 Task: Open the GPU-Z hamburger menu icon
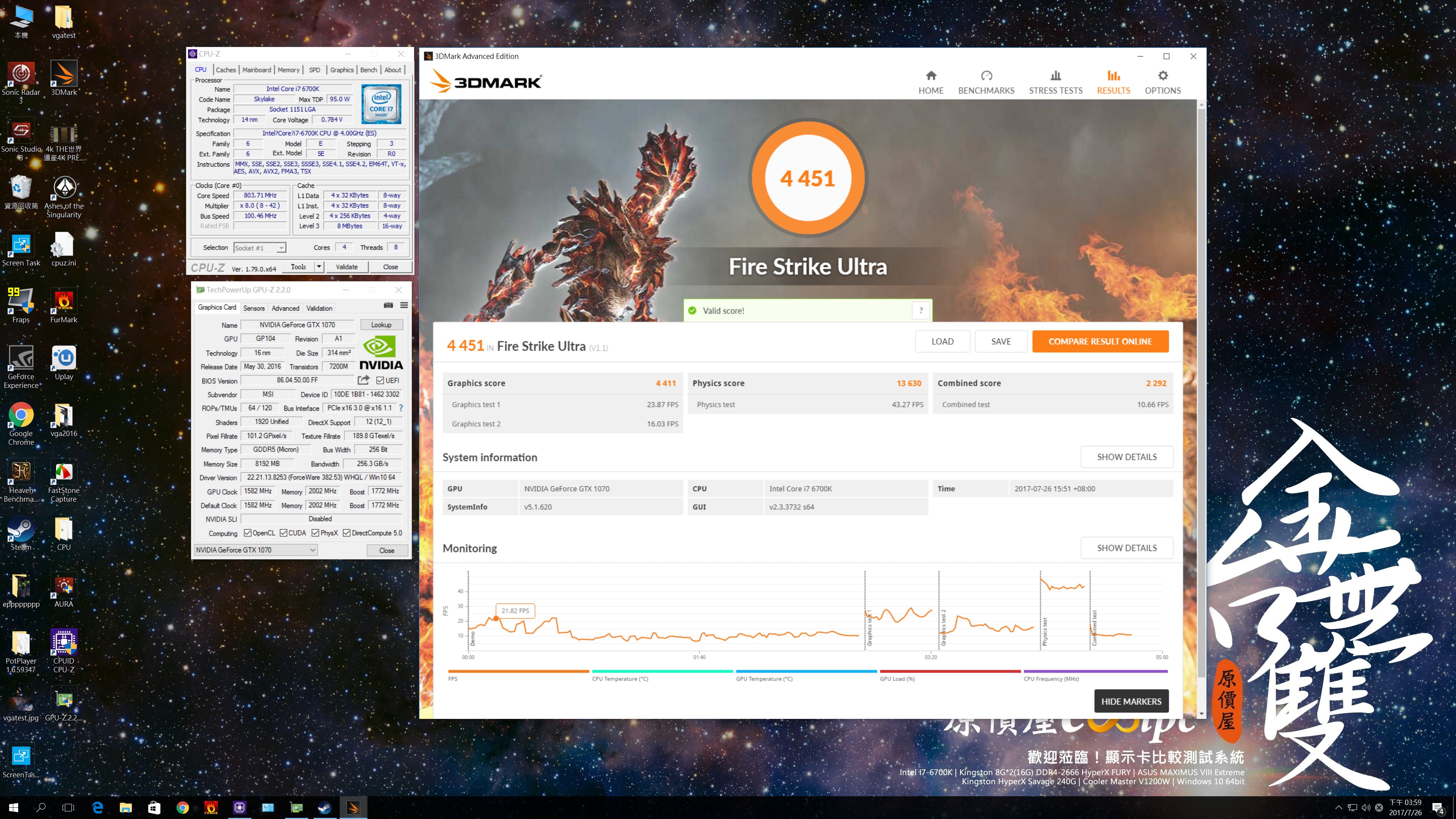coord(404,305)
